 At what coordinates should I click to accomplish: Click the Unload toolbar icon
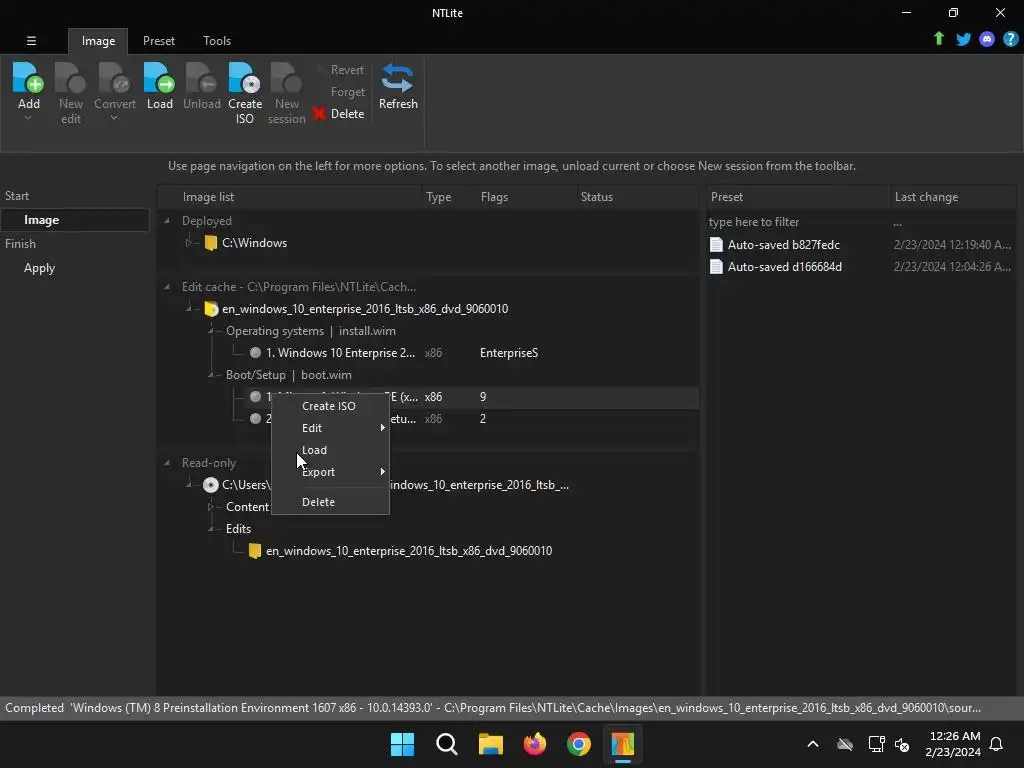[x=202, y=77]
